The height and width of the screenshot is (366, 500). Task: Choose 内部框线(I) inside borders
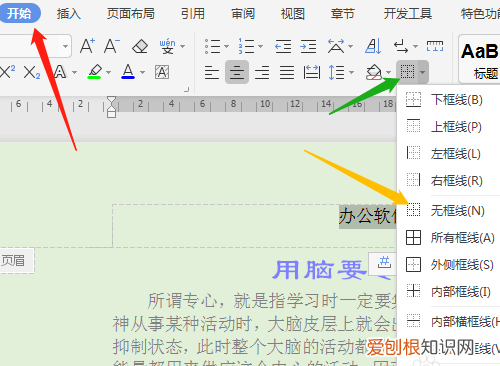point(448,292)
